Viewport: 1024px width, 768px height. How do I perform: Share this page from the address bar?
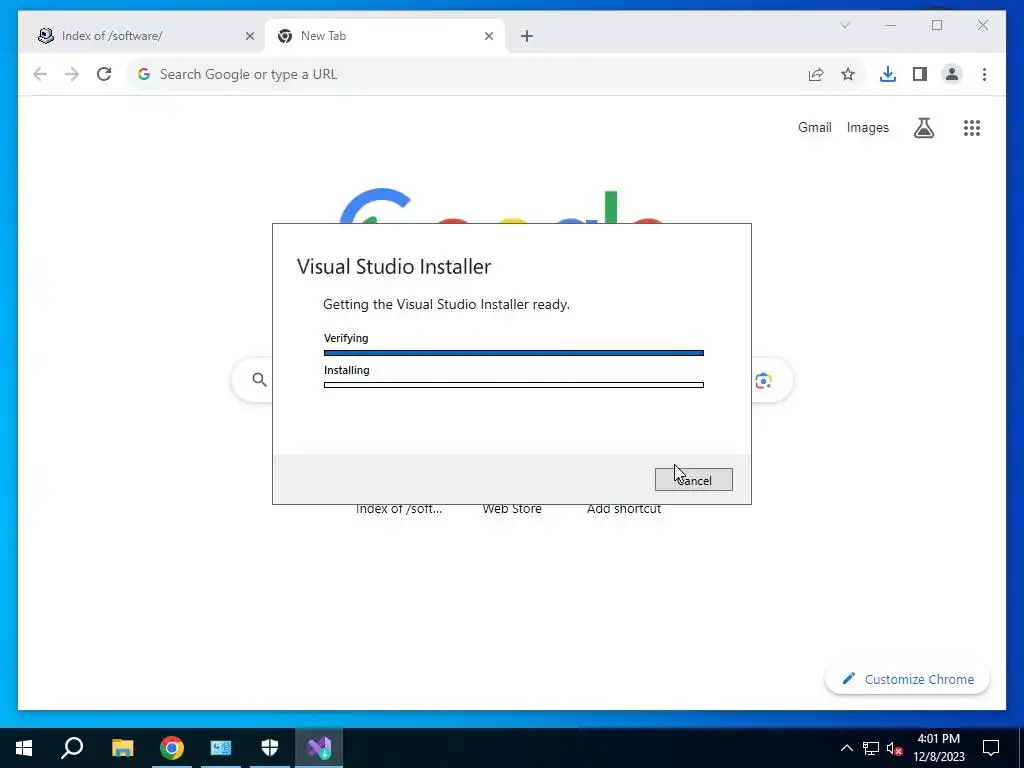click(816, 74)
